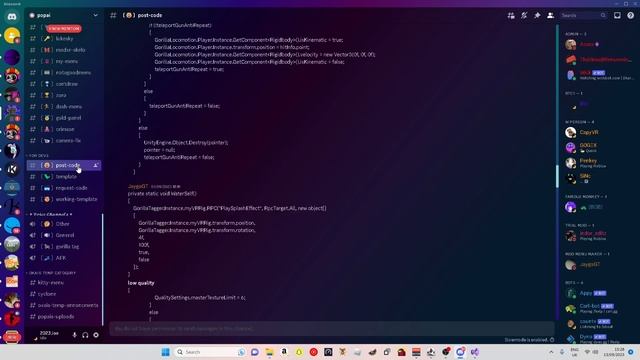
Task: Collapse the Voice Channels category
Action: (x=51, y=214)
